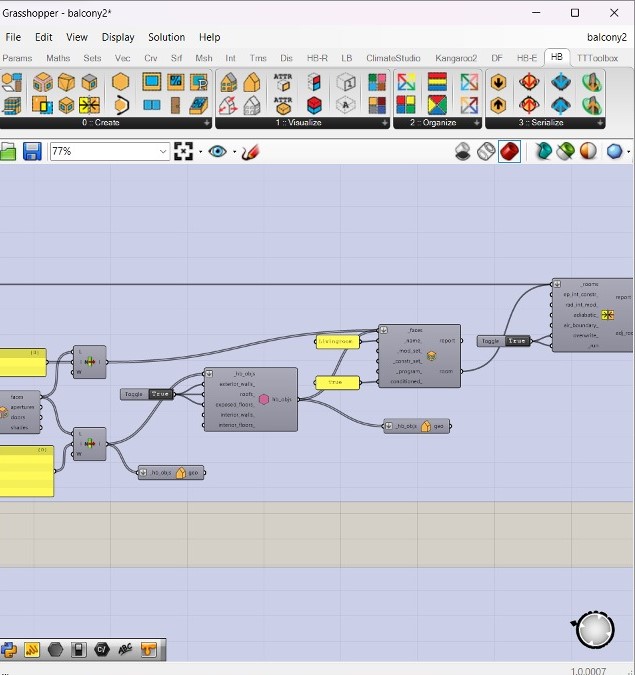Click the yellow Livingroom panel
Screen dimensions: 635x675
[338, 341]
